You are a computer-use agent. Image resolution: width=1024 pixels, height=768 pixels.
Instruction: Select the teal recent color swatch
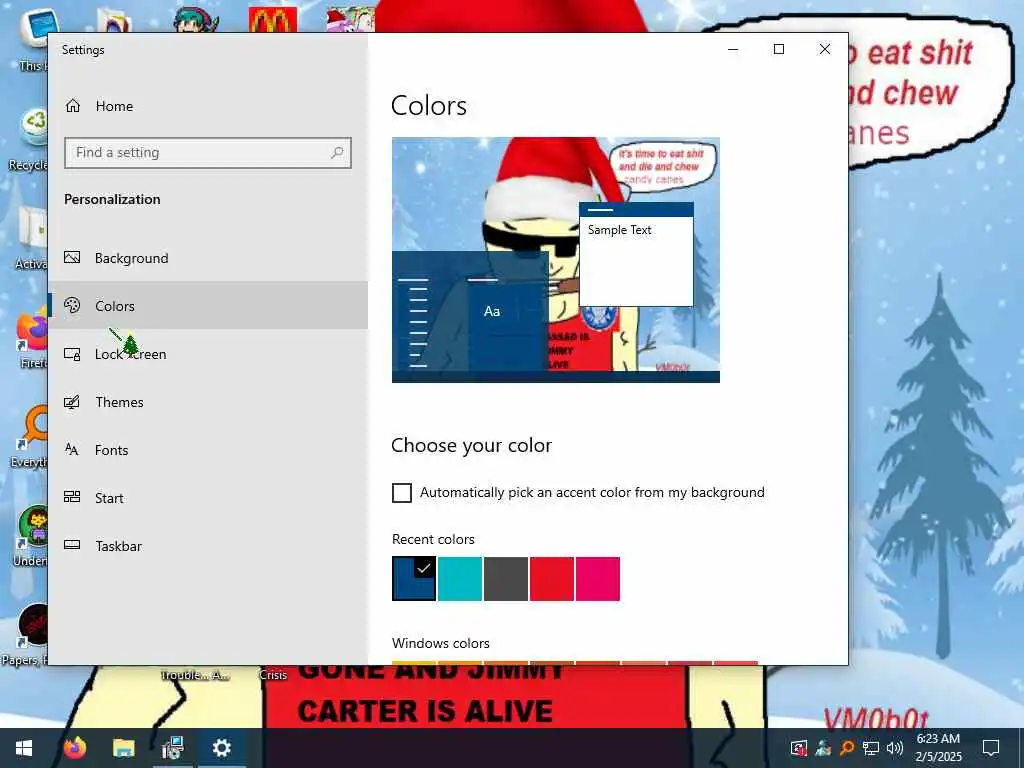coord(460,579)
